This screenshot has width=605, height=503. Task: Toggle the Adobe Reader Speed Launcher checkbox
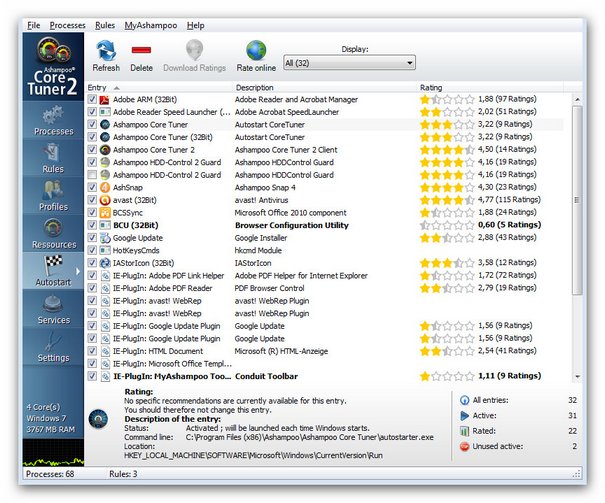coord(92,112)
